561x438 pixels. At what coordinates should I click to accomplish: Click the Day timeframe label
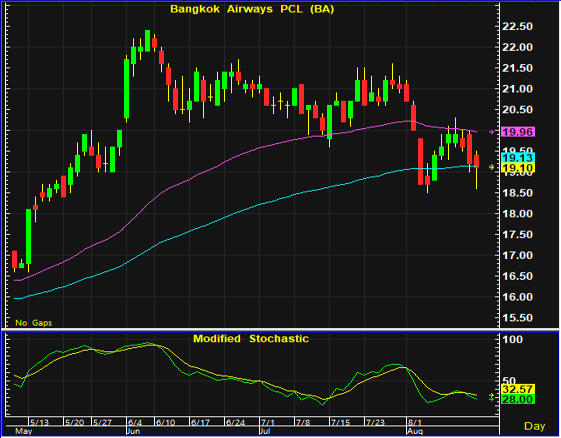(535, 426)
